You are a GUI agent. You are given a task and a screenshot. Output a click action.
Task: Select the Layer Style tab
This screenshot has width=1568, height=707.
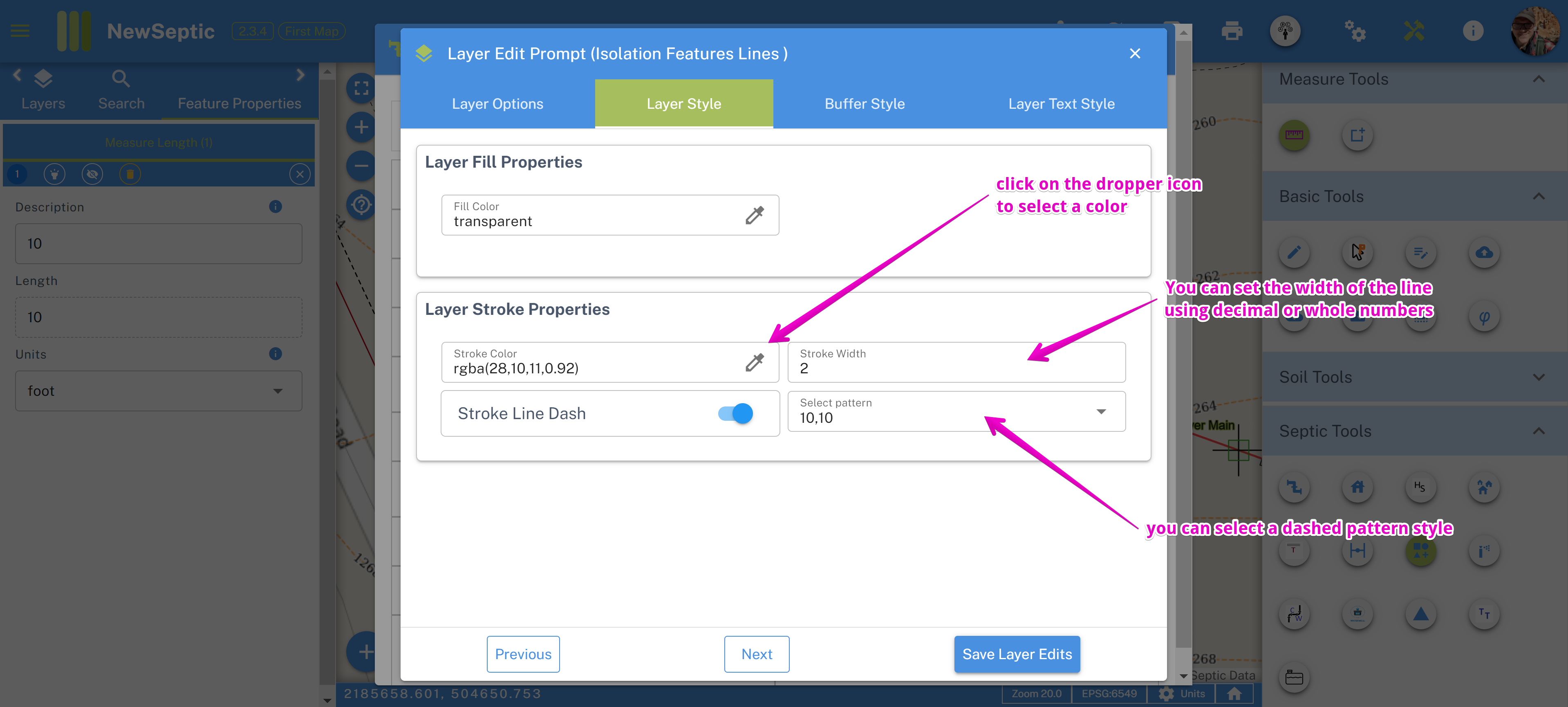tap(683, 104)
